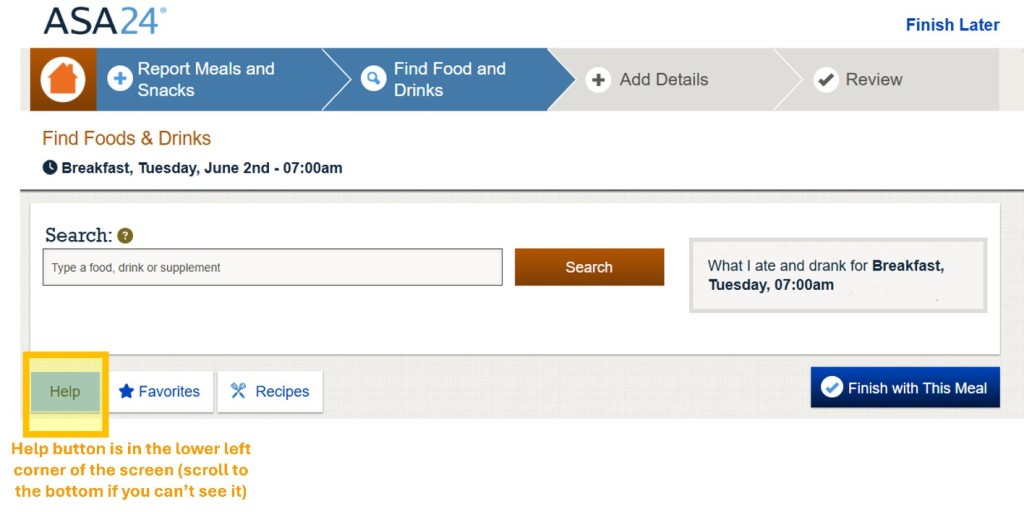Click the Finish with This Meal button
This screenshot has width=1024, height=512.
tap(905, 387)
